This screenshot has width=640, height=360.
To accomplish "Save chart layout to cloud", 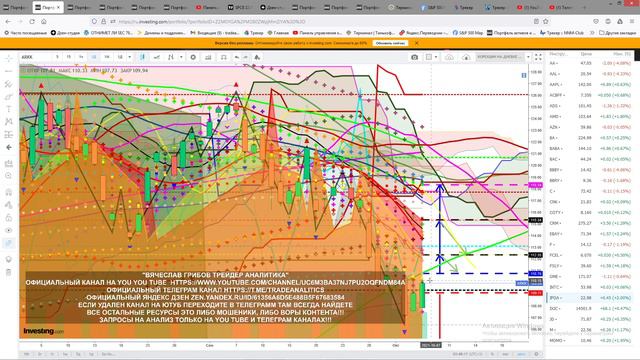I will pos(449,57).
